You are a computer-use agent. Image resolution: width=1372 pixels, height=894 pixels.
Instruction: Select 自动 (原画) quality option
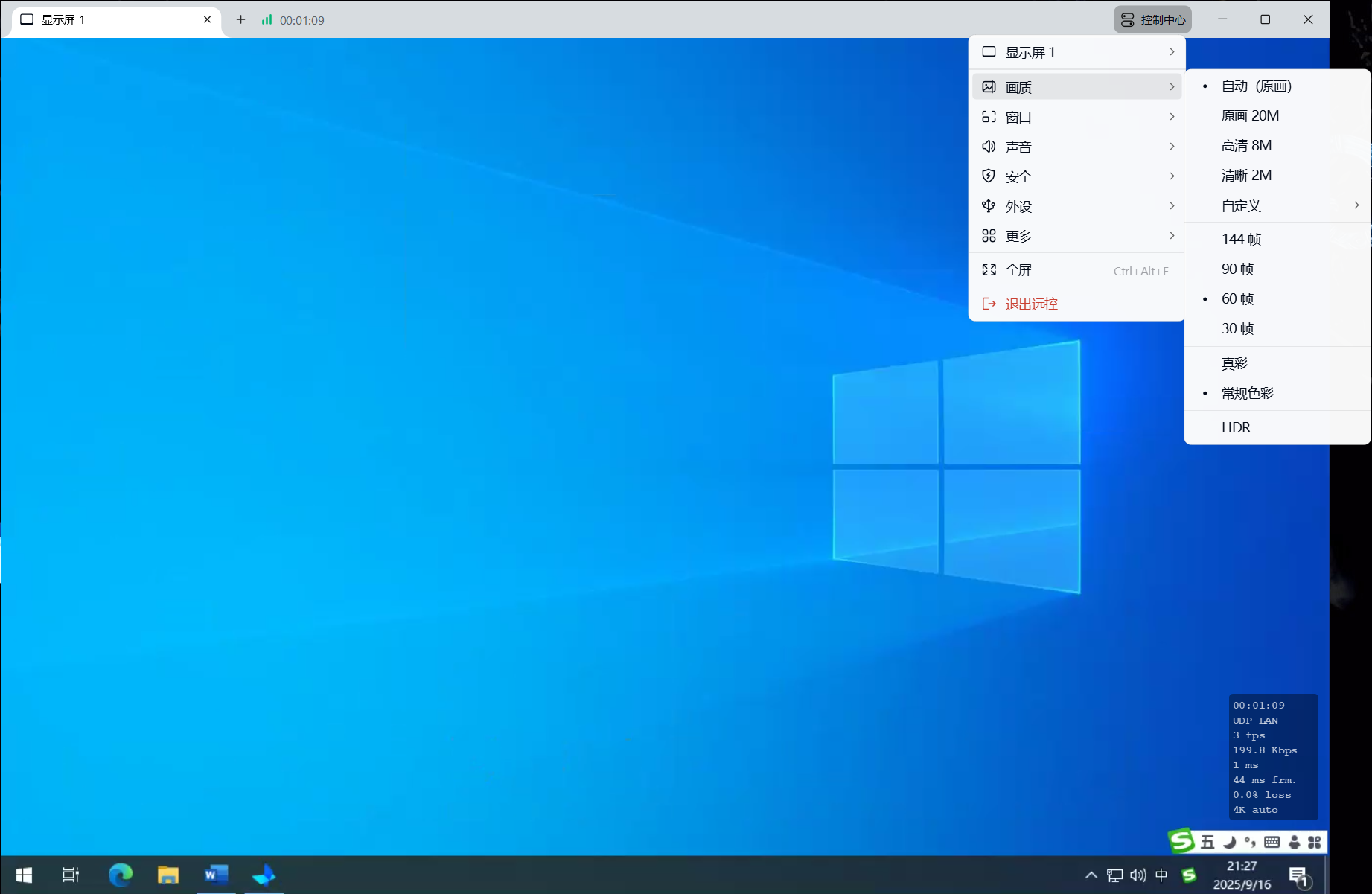tap(1277, 86)
